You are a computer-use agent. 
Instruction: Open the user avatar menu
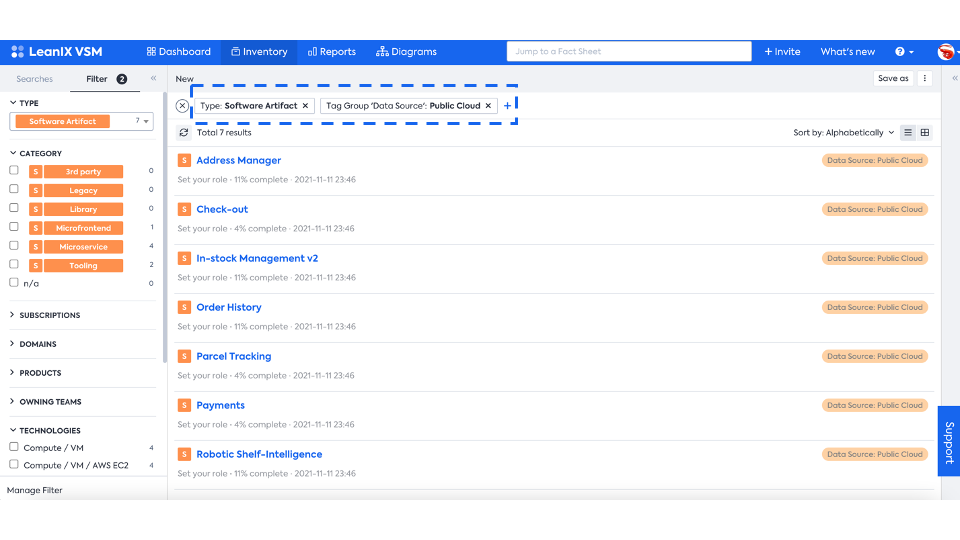pos(947,52)
